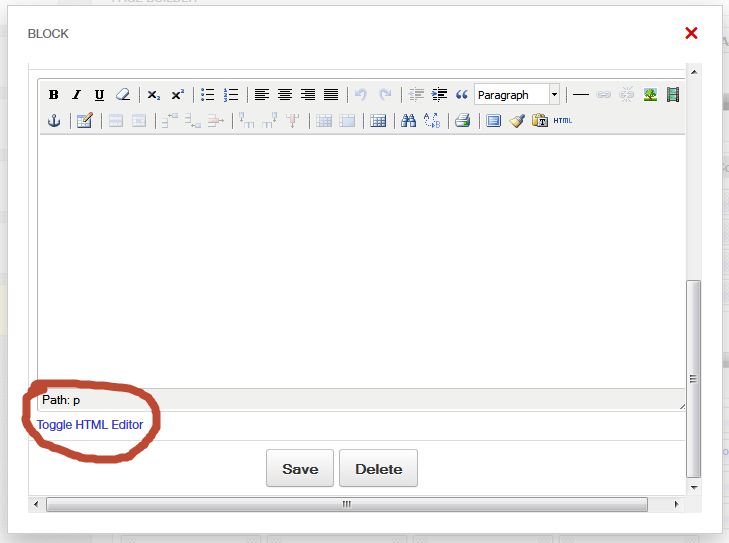Click the scroll right arrow

click(676, 504)
